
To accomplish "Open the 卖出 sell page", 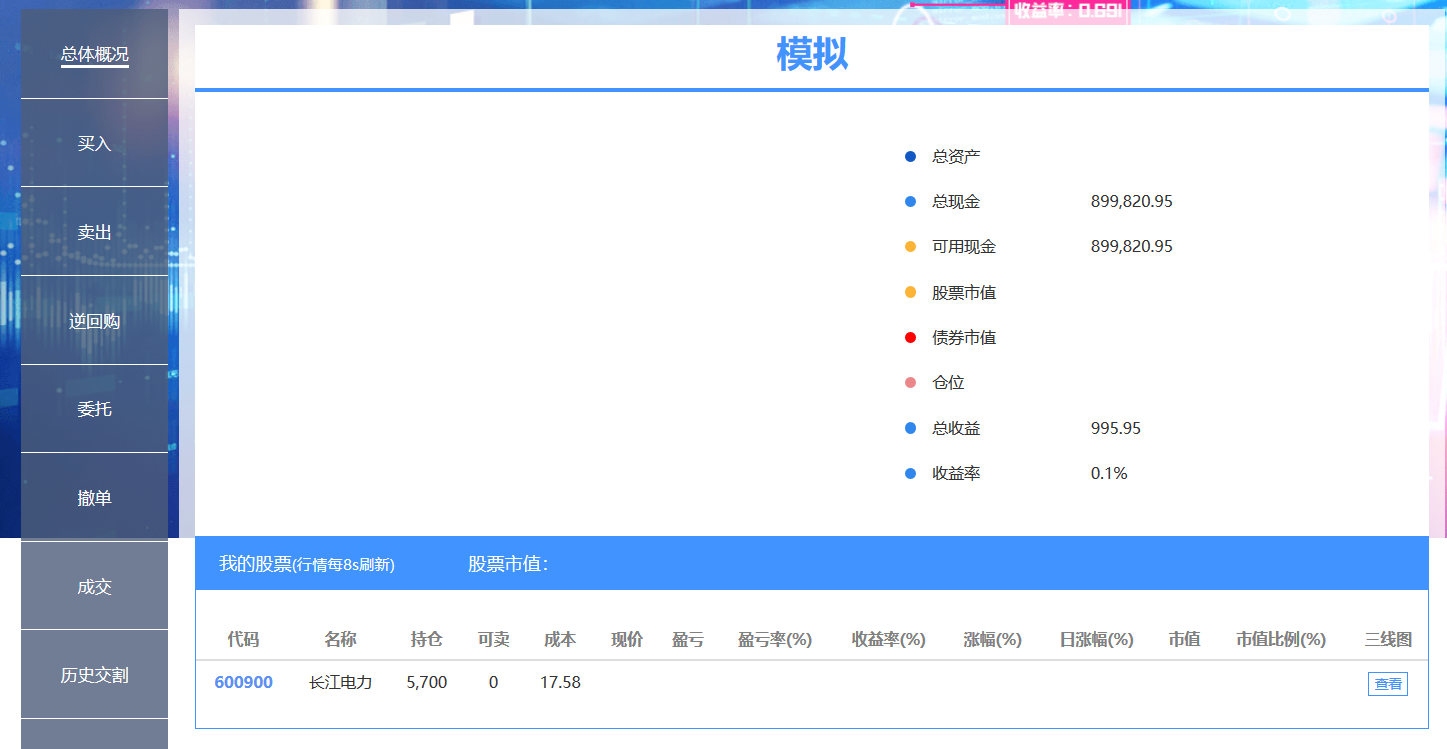I will tap(94, 232).
